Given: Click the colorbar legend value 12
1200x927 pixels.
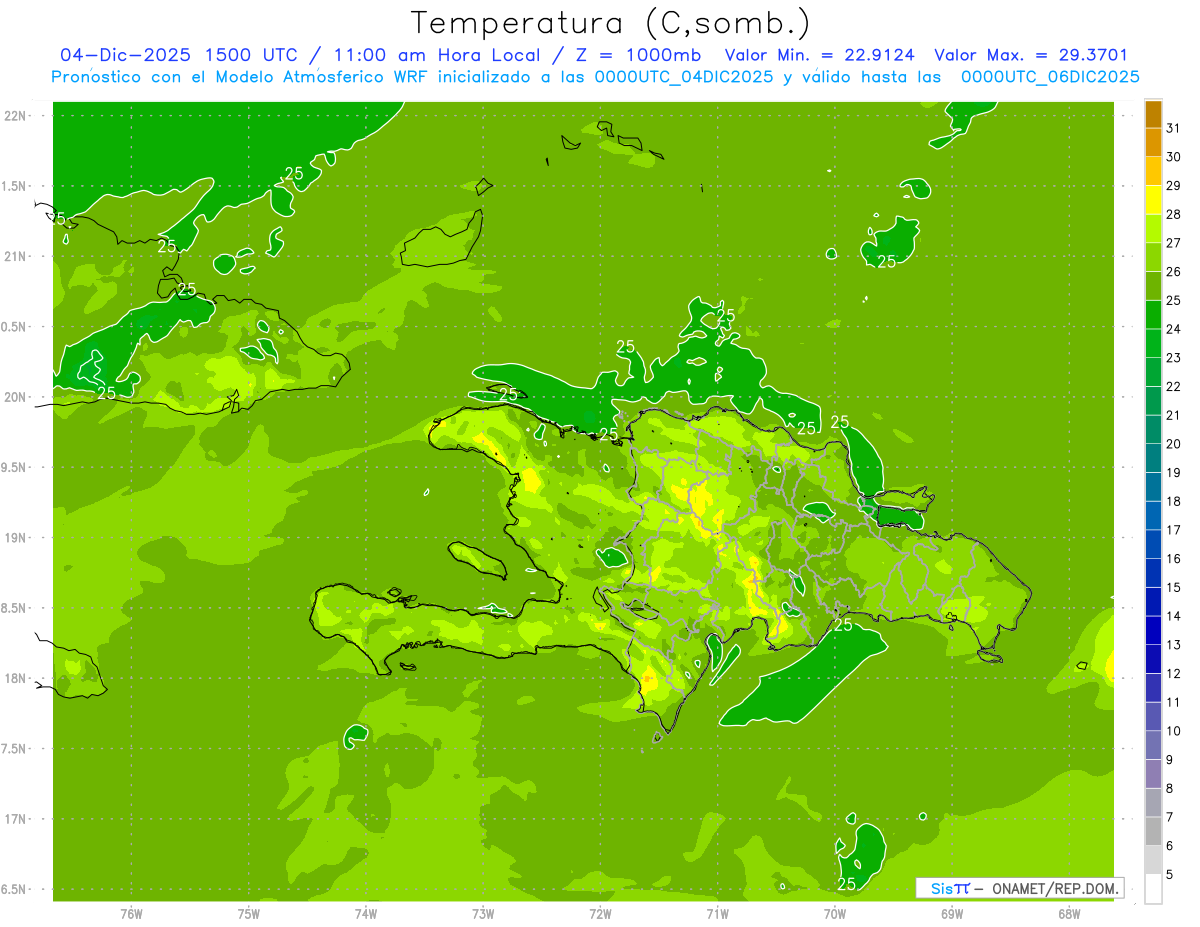Looking at the screenshot, I should click(x=1174, y=674).
